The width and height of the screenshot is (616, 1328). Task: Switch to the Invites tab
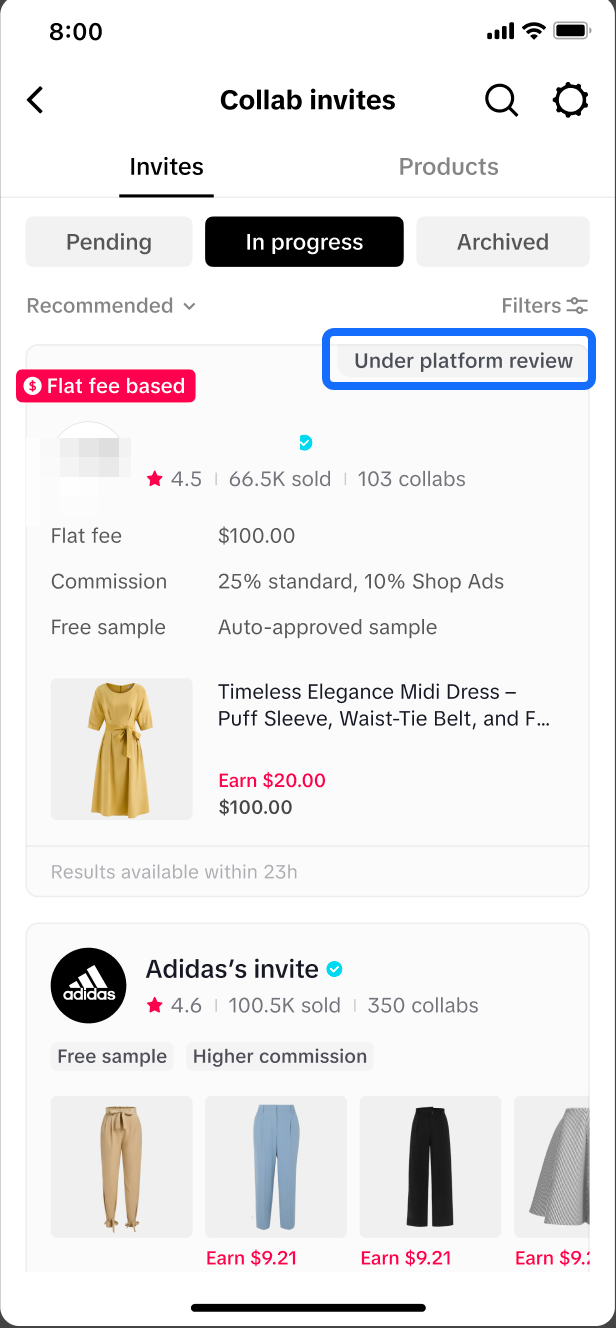coord(166,167)
